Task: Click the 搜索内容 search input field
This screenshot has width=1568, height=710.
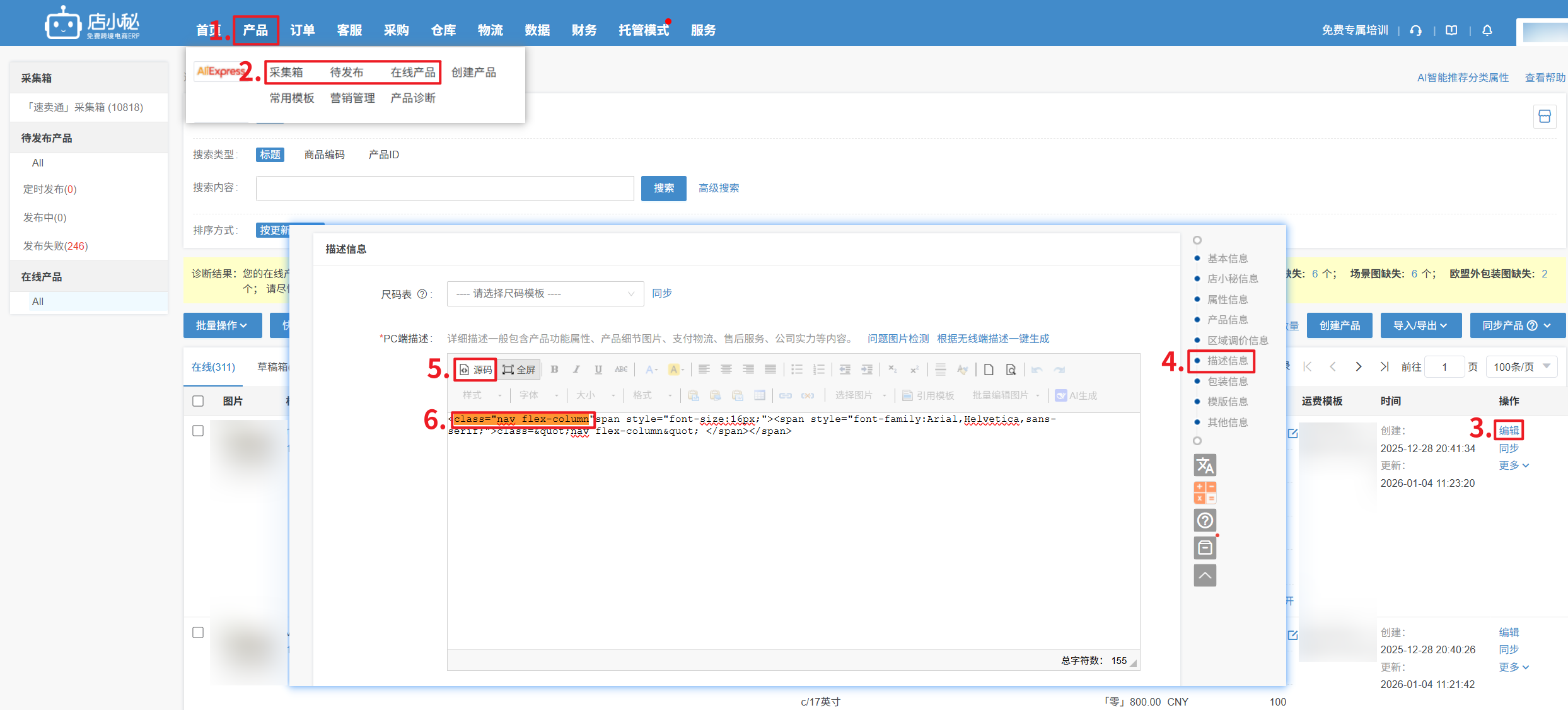Action: pos(444,189)
